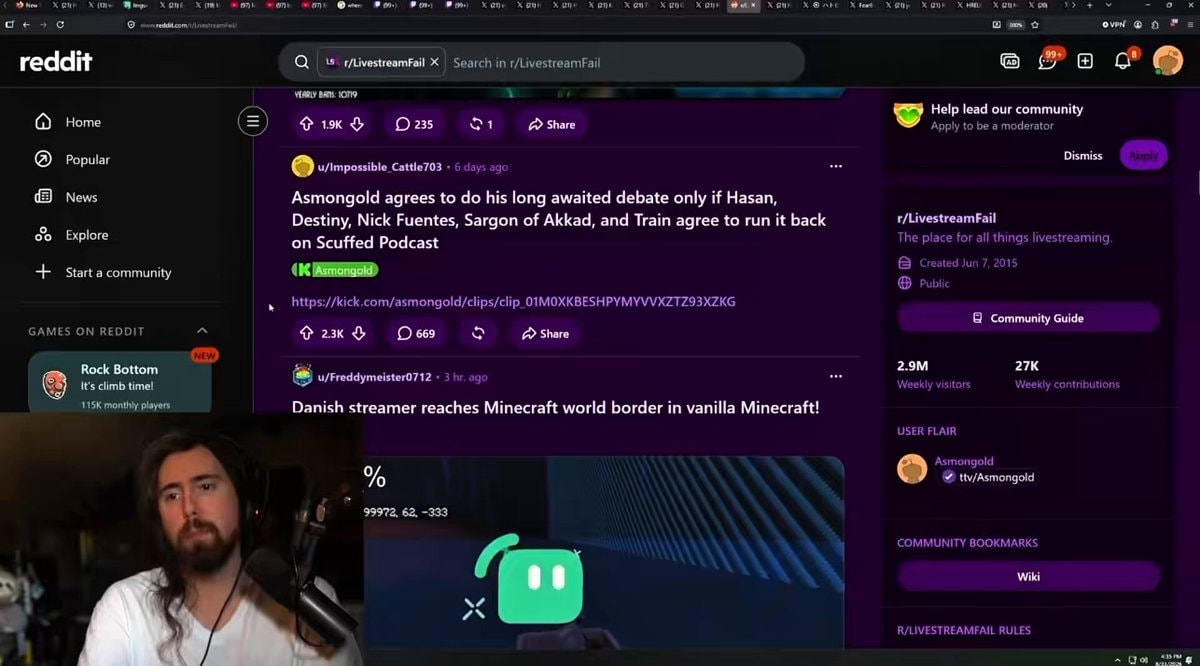Go back in the browser

click(24, 24)
